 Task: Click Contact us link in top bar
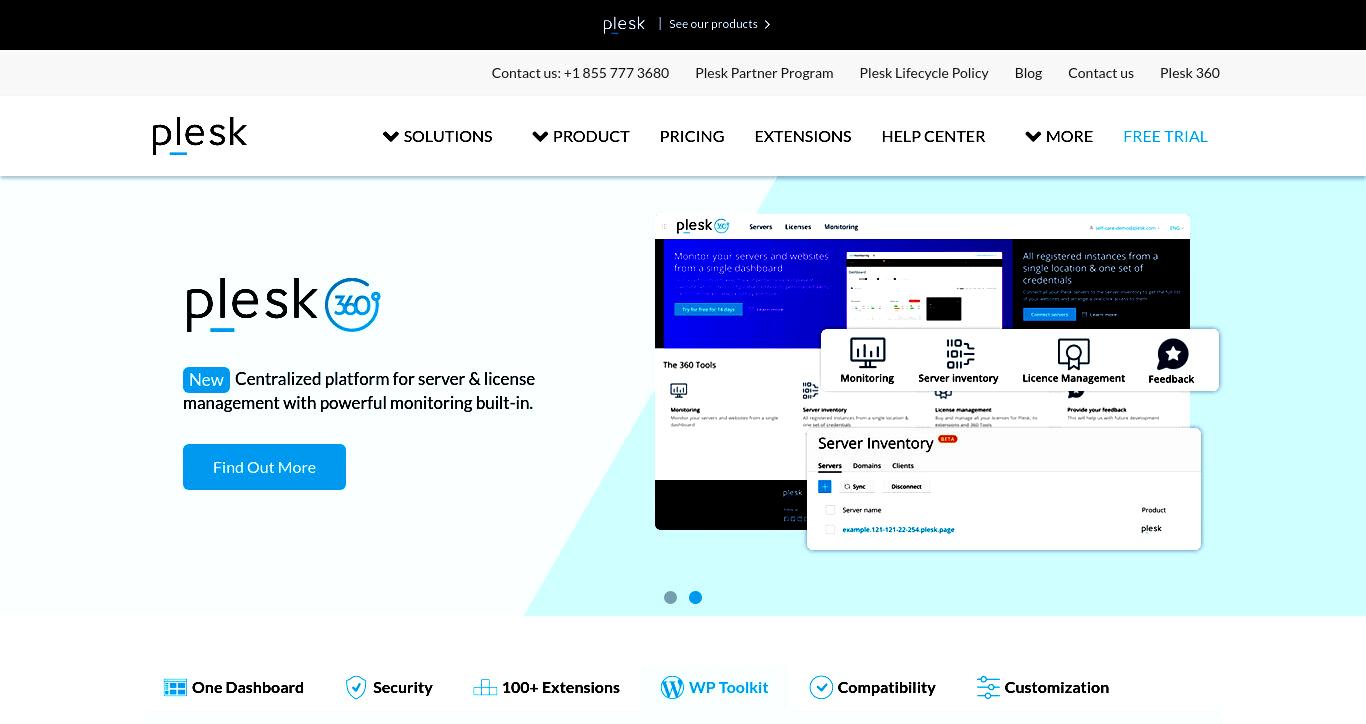click(1101, 73)
